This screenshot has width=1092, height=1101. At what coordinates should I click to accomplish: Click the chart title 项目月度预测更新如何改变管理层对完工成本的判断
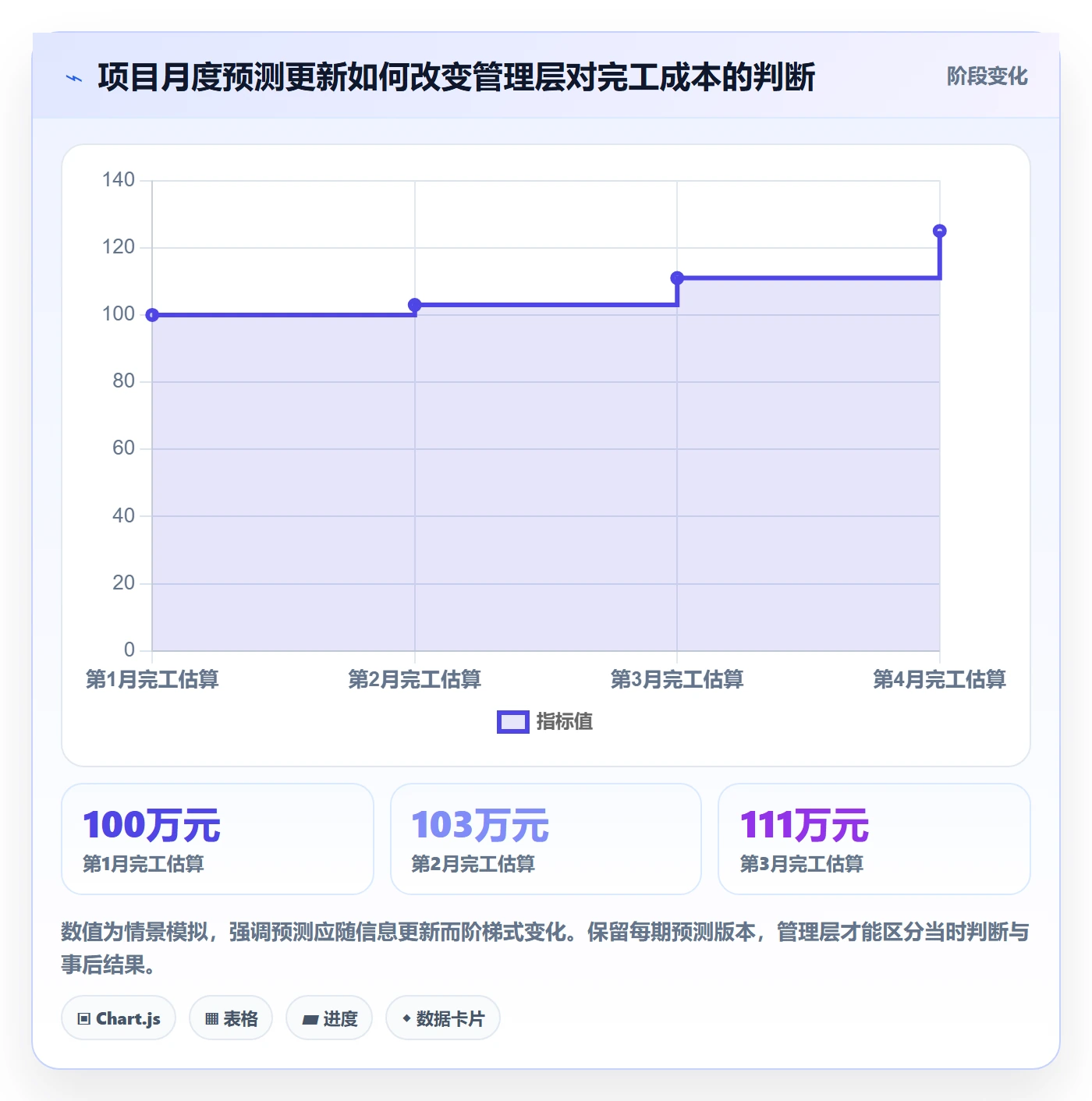[456, 77]
